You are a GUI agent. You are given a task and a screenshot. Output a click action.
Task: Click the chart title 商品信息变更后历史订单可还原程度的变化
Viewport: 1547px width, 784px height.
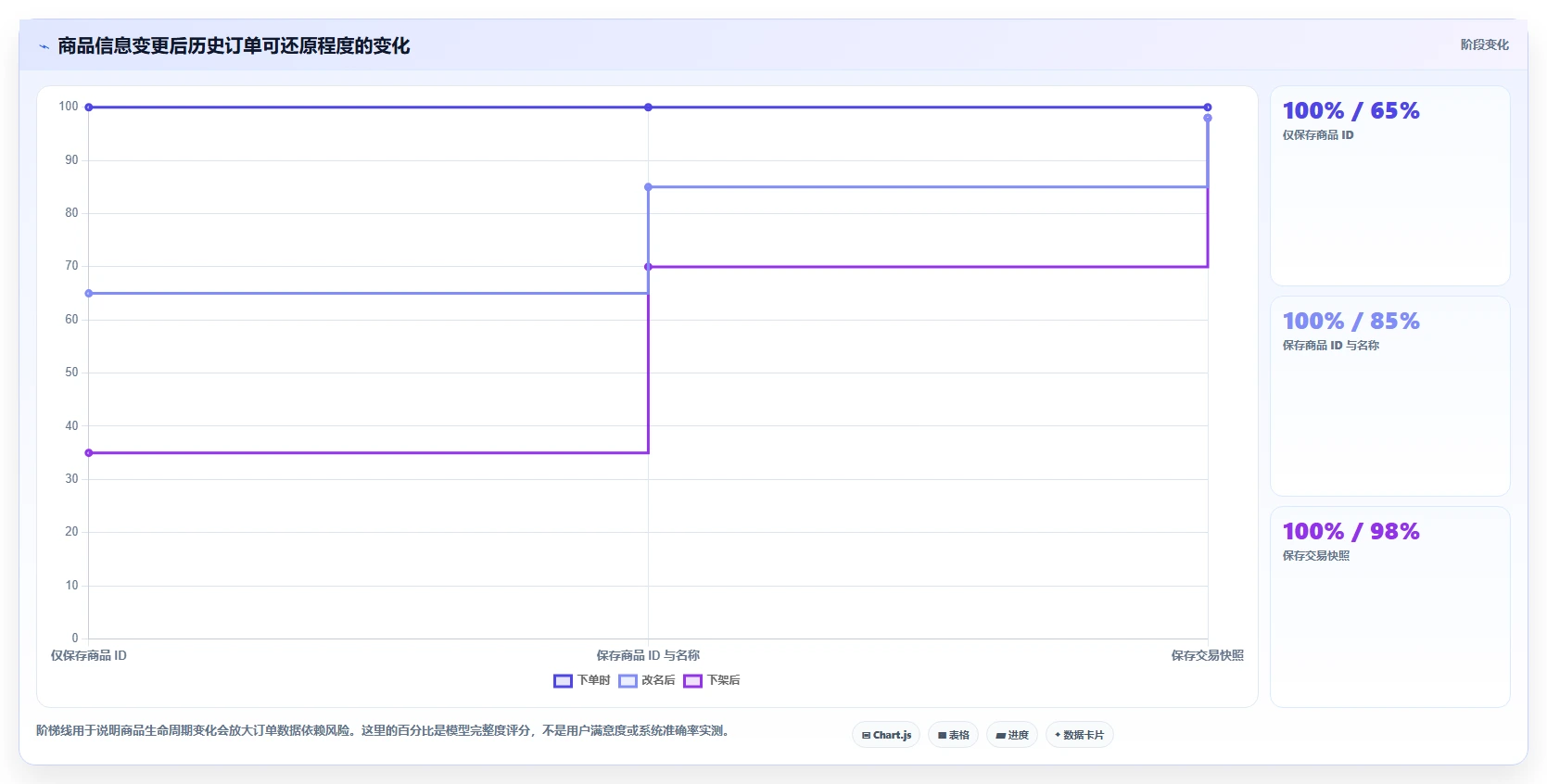click(x=234, y=46)
